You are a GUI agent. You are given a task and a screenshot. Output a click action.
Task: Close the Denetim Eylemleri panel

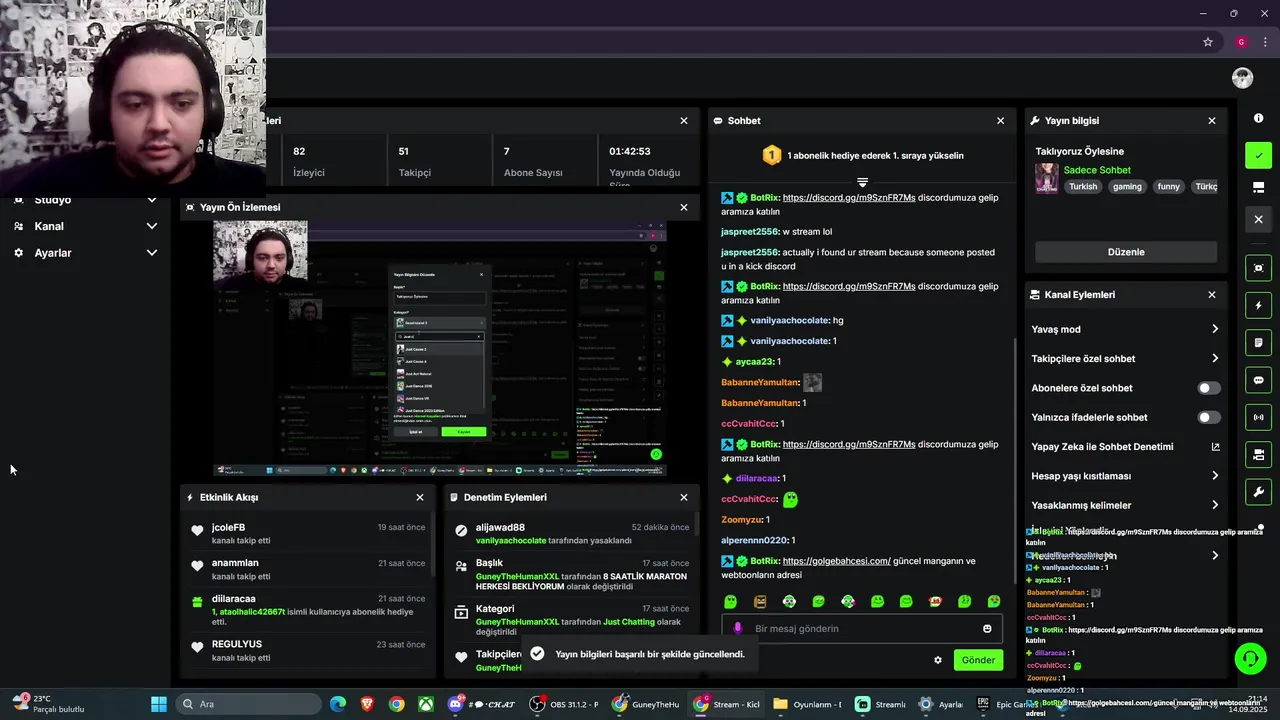pyautogui.click(x=684, y=497)
